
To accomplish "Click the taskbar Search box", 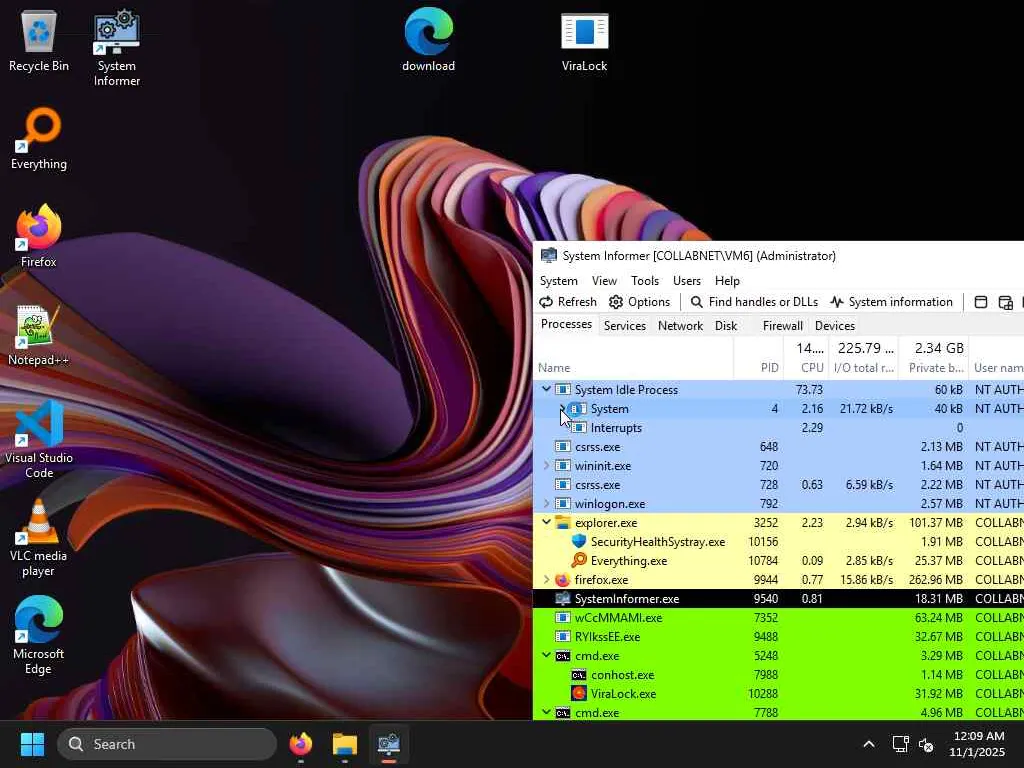I will click(166, 744).
